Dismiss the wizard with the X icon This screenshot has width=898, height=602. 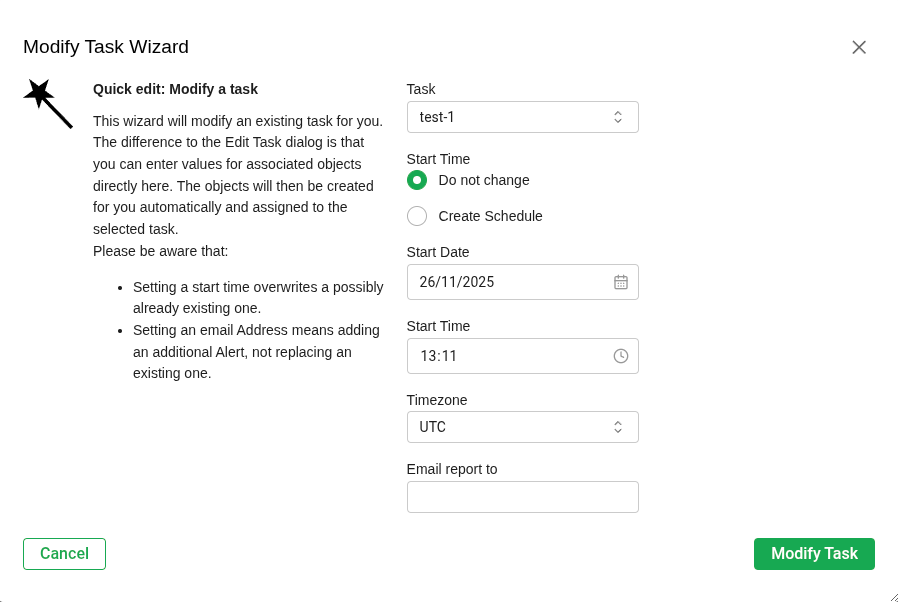coord(858,46)
